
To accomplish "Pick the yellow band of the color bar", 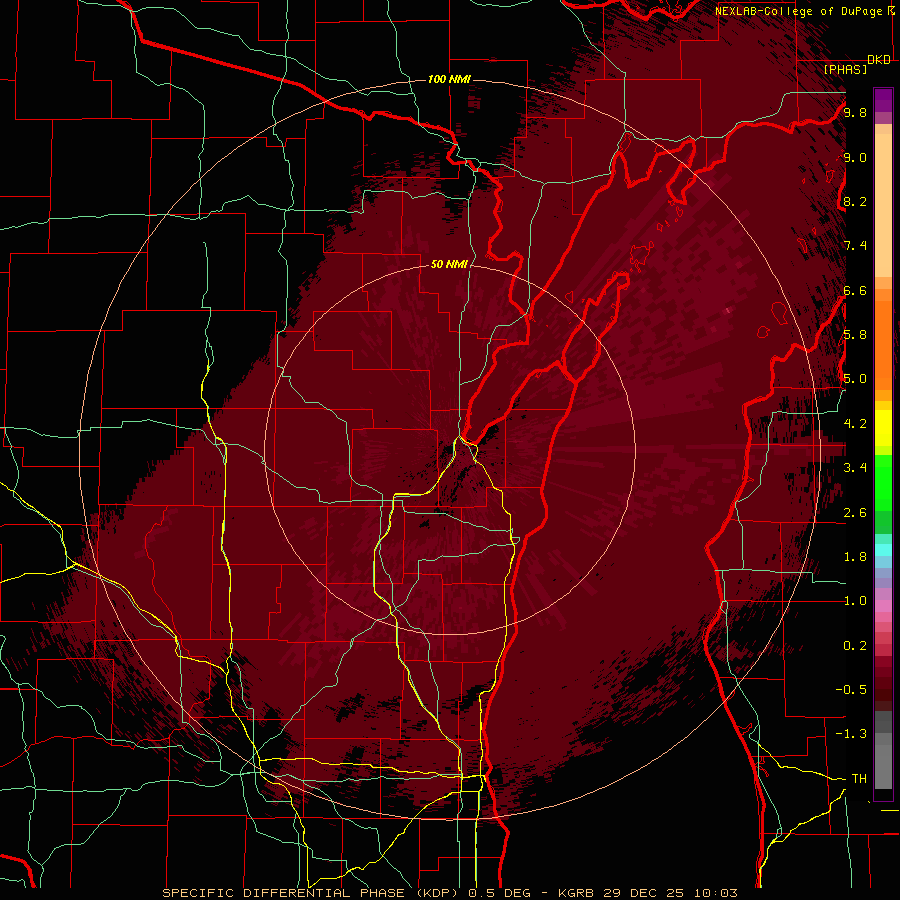I will [x=883, y=428].
